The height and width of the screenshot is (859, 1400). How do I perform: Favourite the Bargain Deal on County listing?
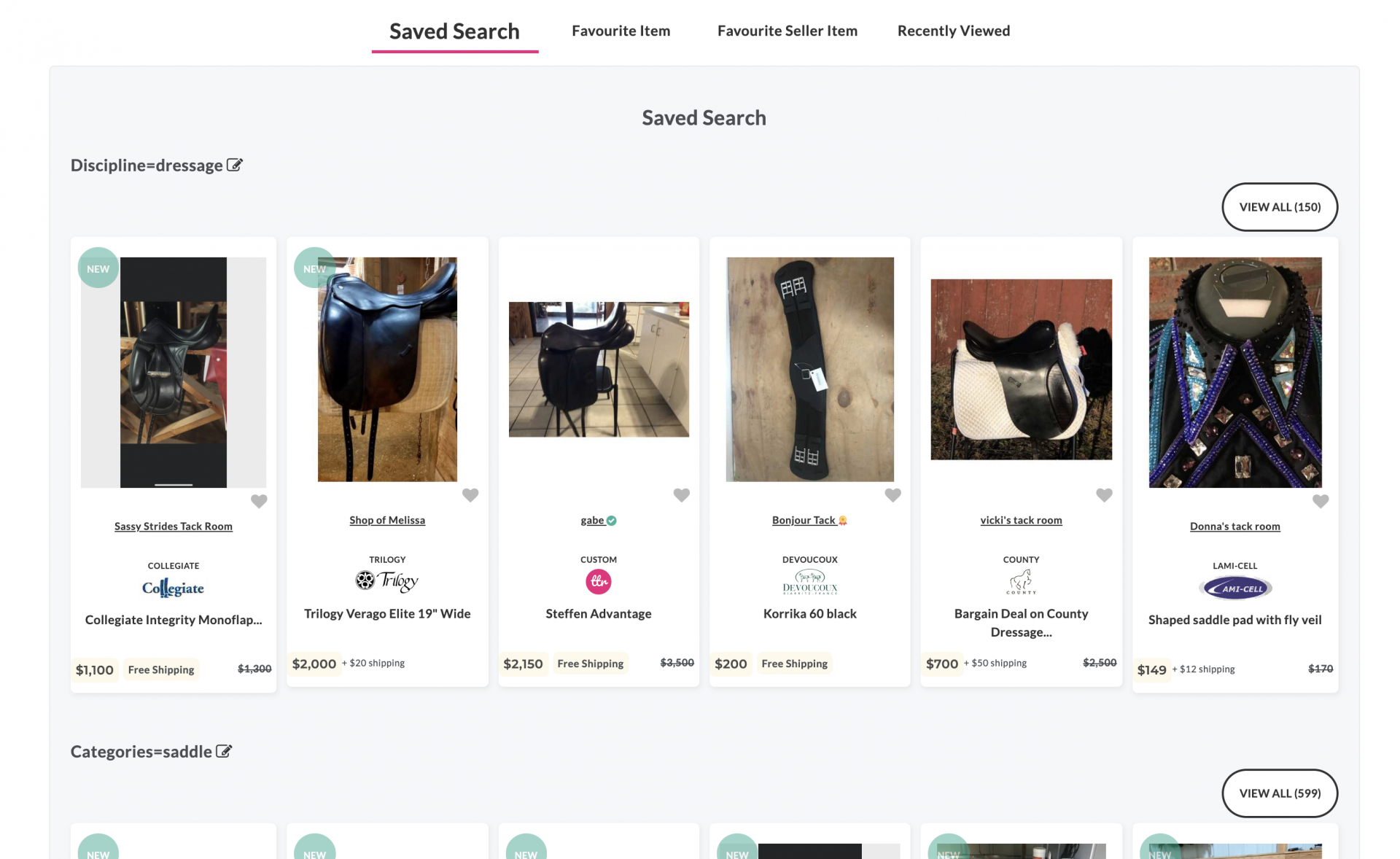(x=1104, y=495)
